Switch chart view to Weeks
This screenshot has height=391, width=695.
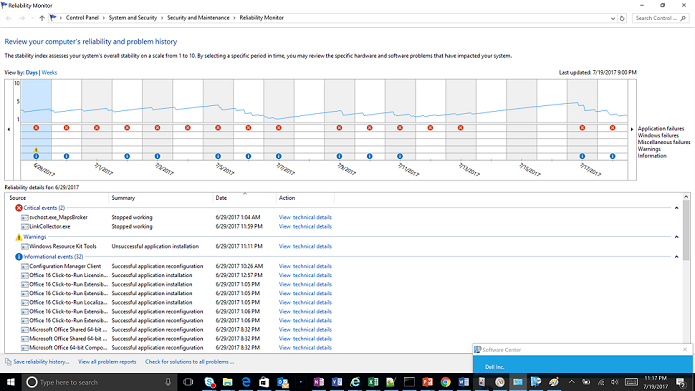[49, 72]
